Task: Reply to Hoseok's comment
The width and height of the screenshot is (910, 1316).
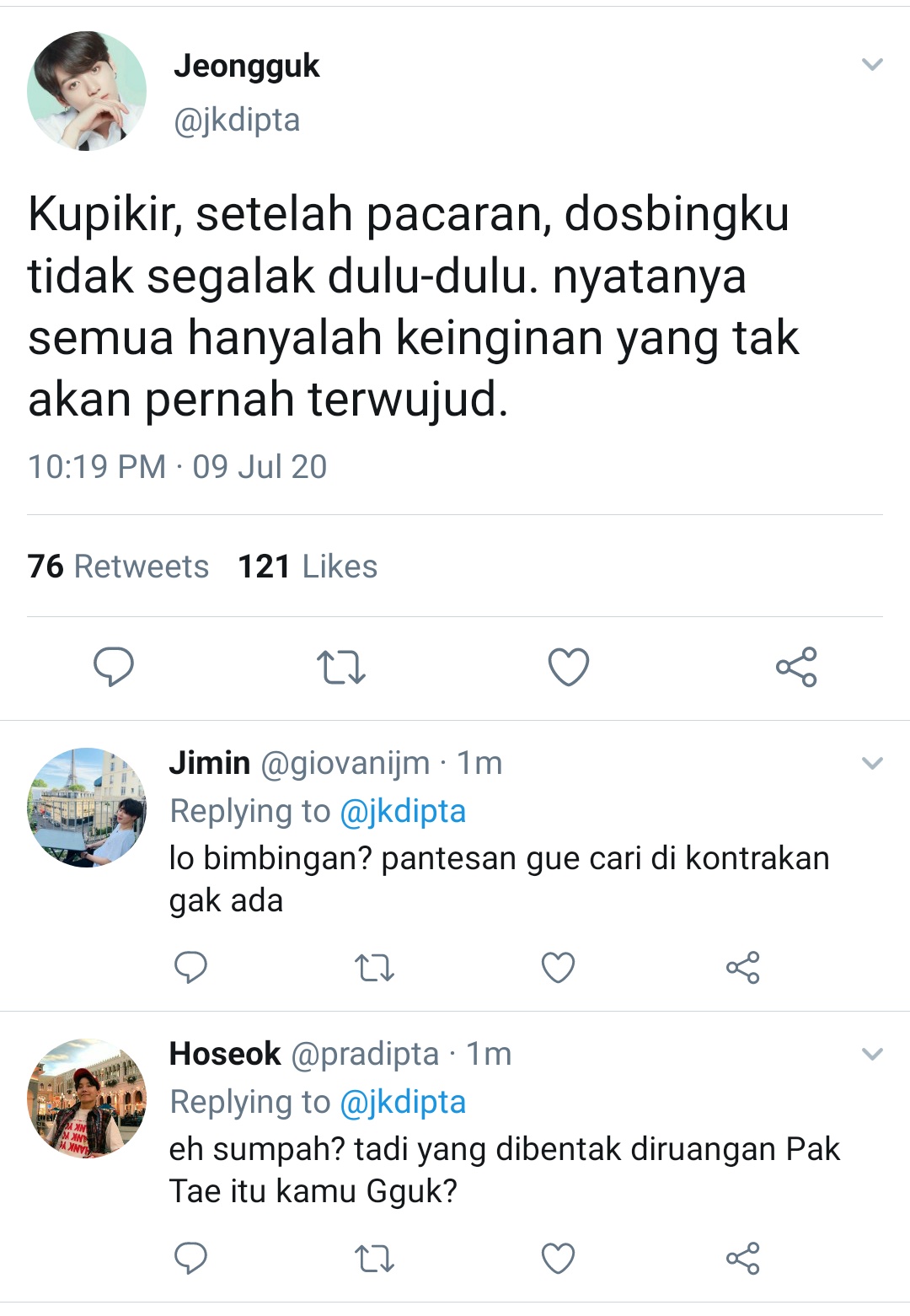Action: point(190,1258)
